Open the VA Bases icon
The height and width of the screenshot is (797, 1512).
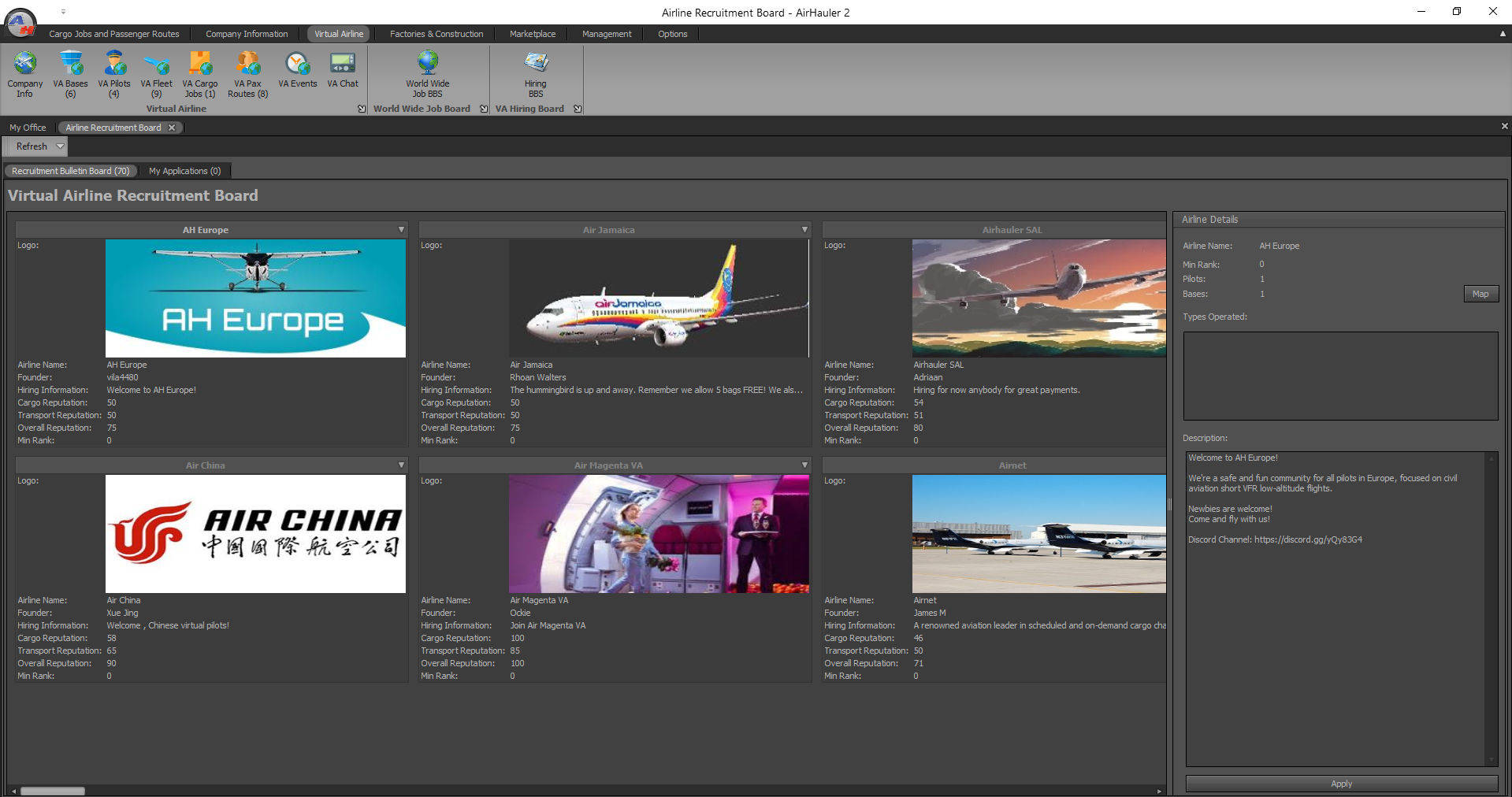tap(70, 74)
